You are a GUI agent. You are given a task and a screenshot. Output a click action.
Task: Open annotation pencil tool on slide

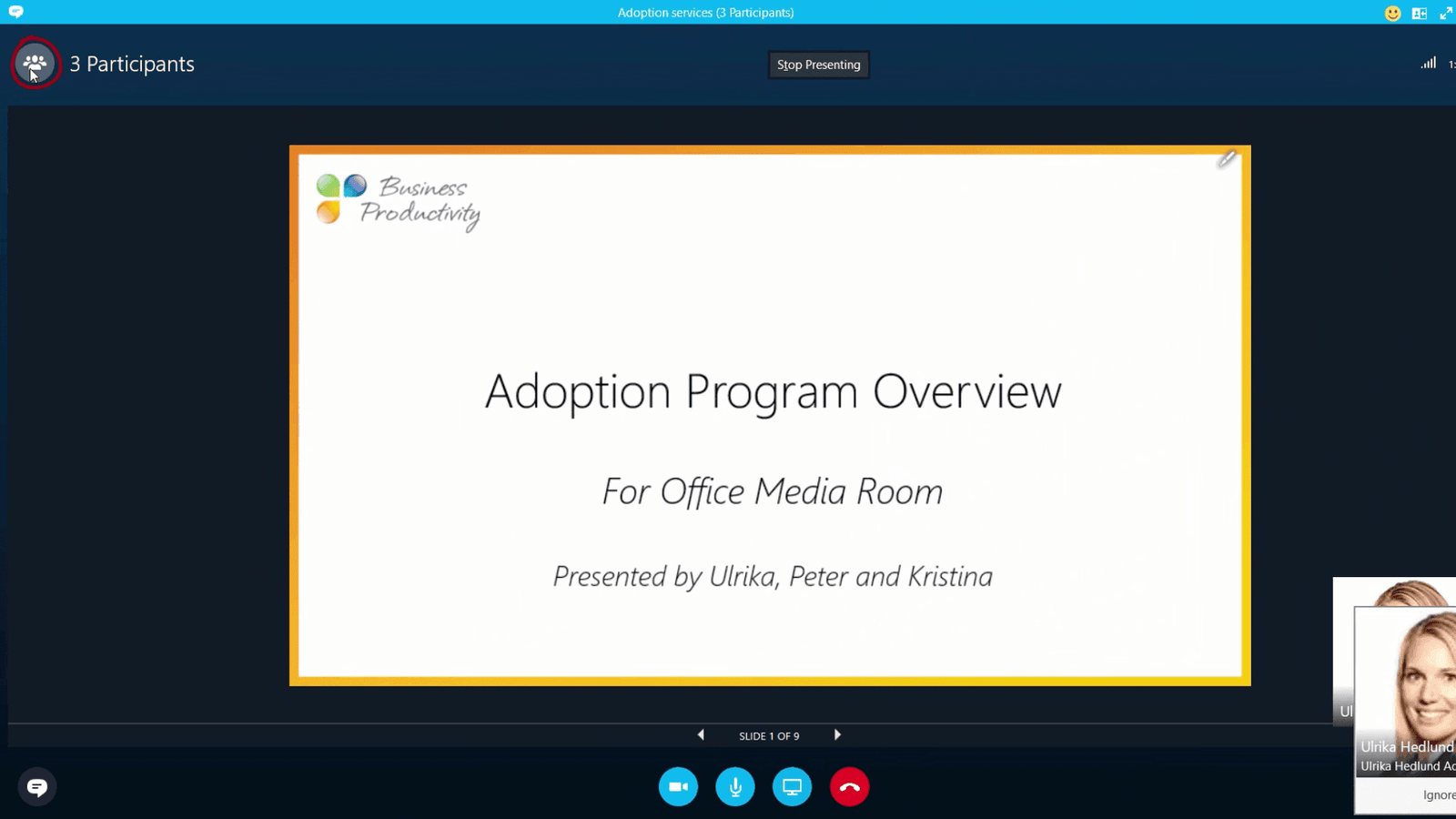pos(1227,160)
